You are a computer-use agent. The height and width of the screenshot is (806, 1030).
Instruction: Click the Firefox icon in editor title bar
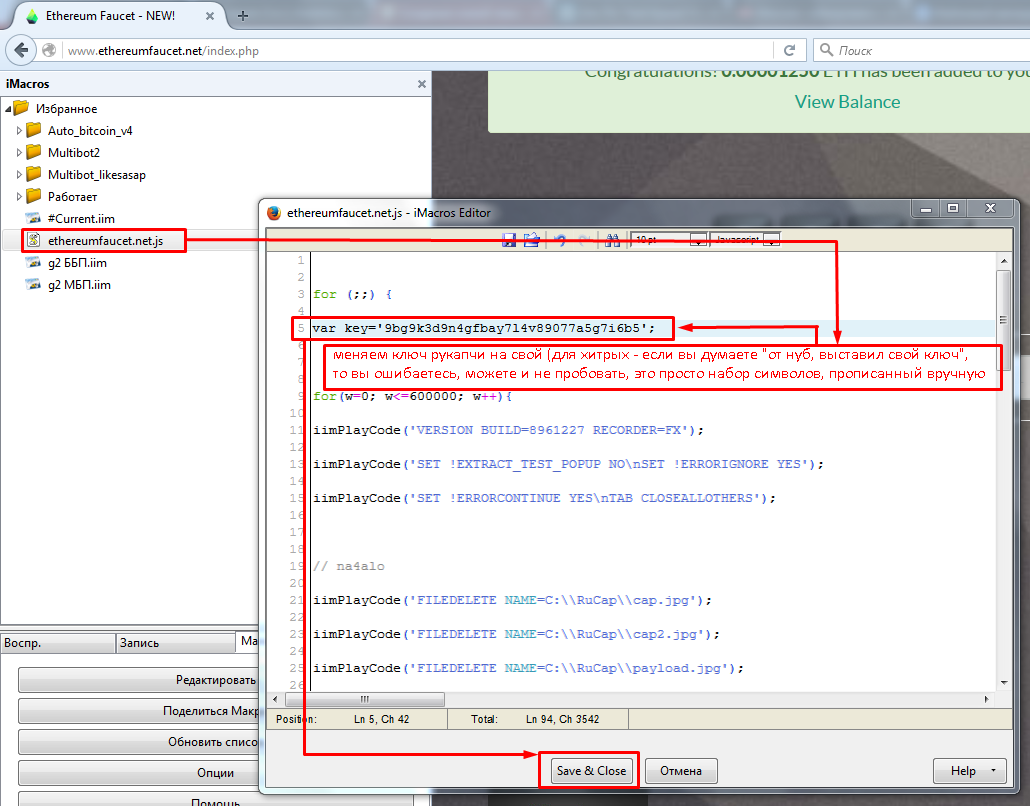pos(274,213)
